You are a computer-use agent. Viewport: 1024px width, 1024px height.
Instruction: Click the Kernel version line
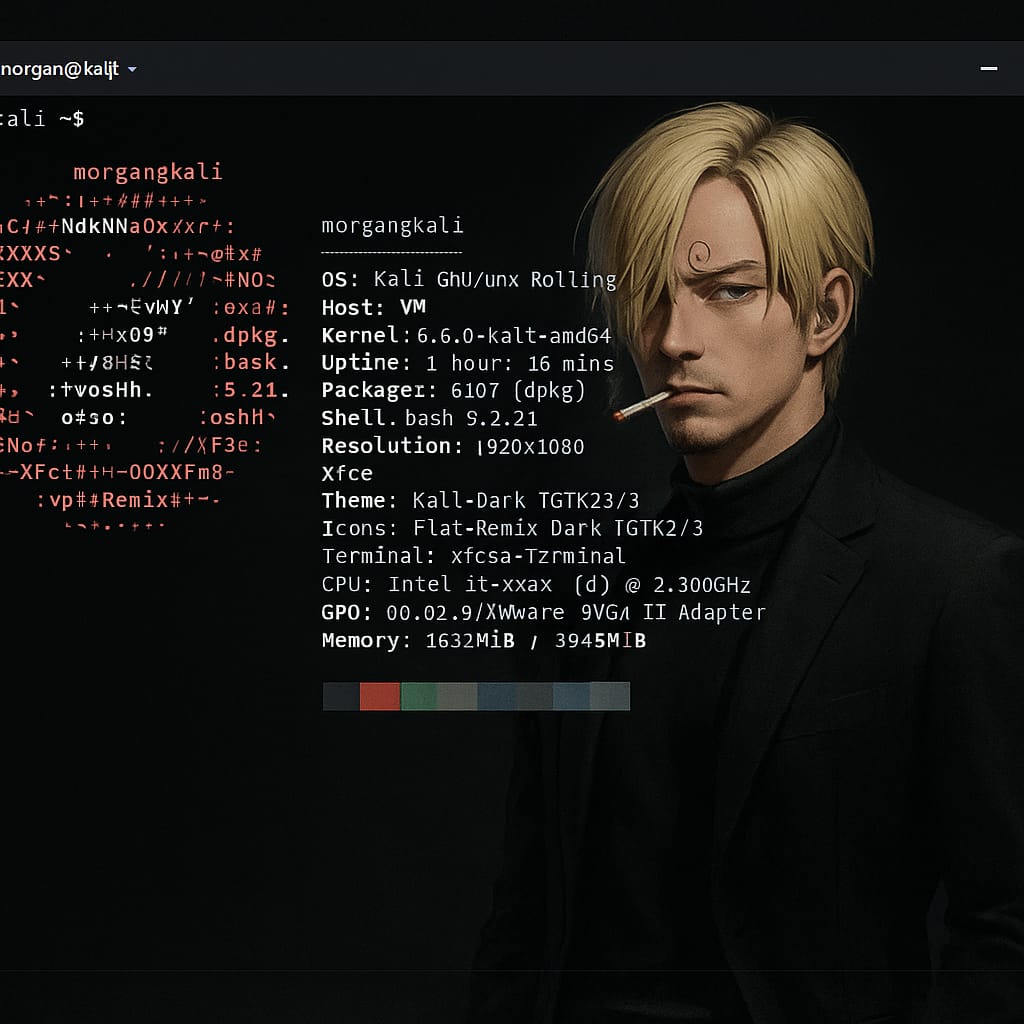click(466, 336)
